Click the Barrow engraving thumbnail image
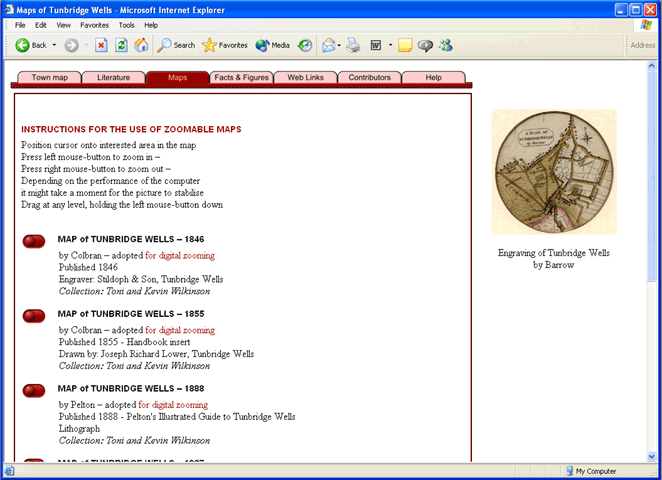The image size is (662, 480). [x=553, y=172]
